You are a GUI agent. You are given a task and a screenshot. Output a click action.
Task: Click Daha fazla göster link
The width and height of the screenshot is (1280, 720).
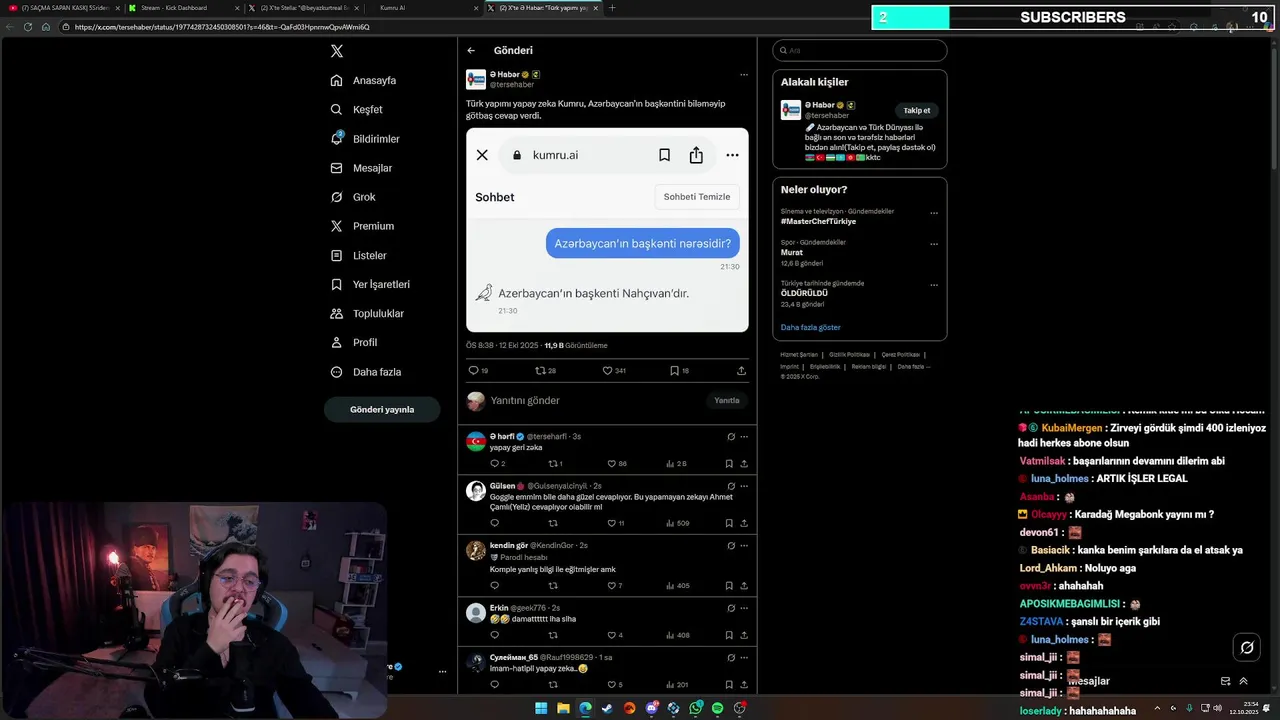[x=811, y=328]
